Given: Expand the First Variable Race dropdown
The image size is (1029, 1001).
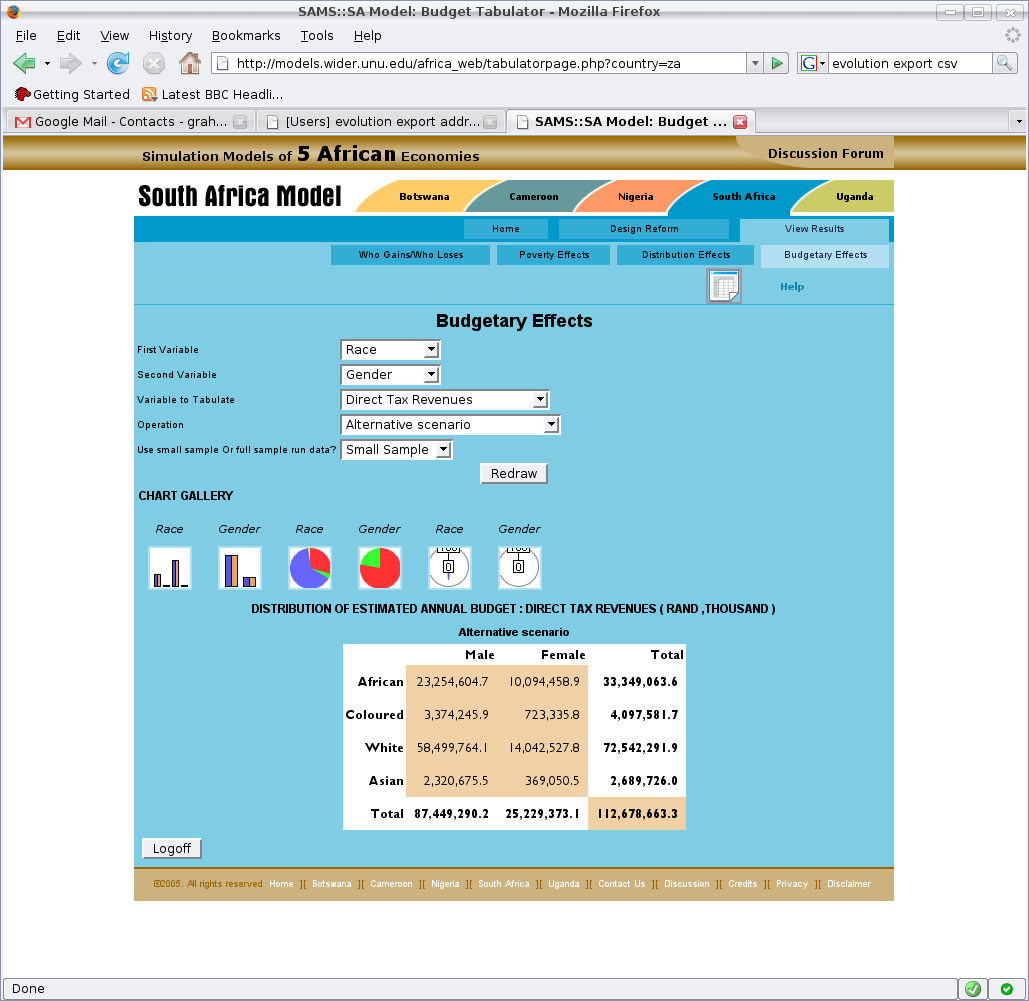Looking at the screenshot, I should (390, 350).
